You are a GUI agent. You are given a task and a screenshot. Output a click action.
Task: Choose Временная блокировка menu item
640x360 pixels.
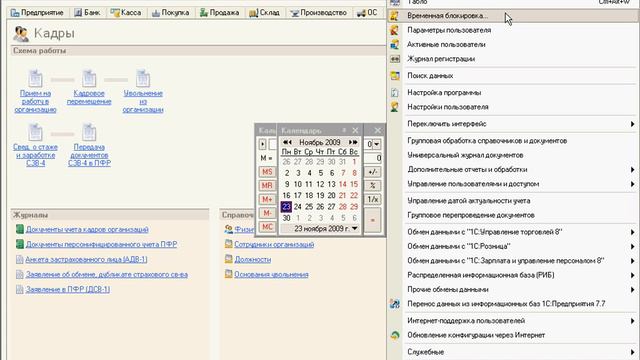tap(513, 16)
